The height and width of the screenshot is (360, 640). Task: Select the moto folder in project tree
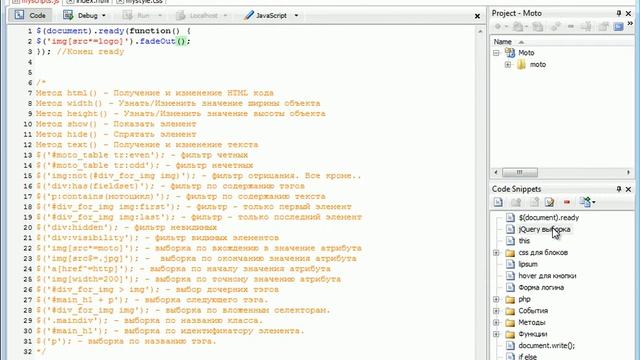coord(537,64)
